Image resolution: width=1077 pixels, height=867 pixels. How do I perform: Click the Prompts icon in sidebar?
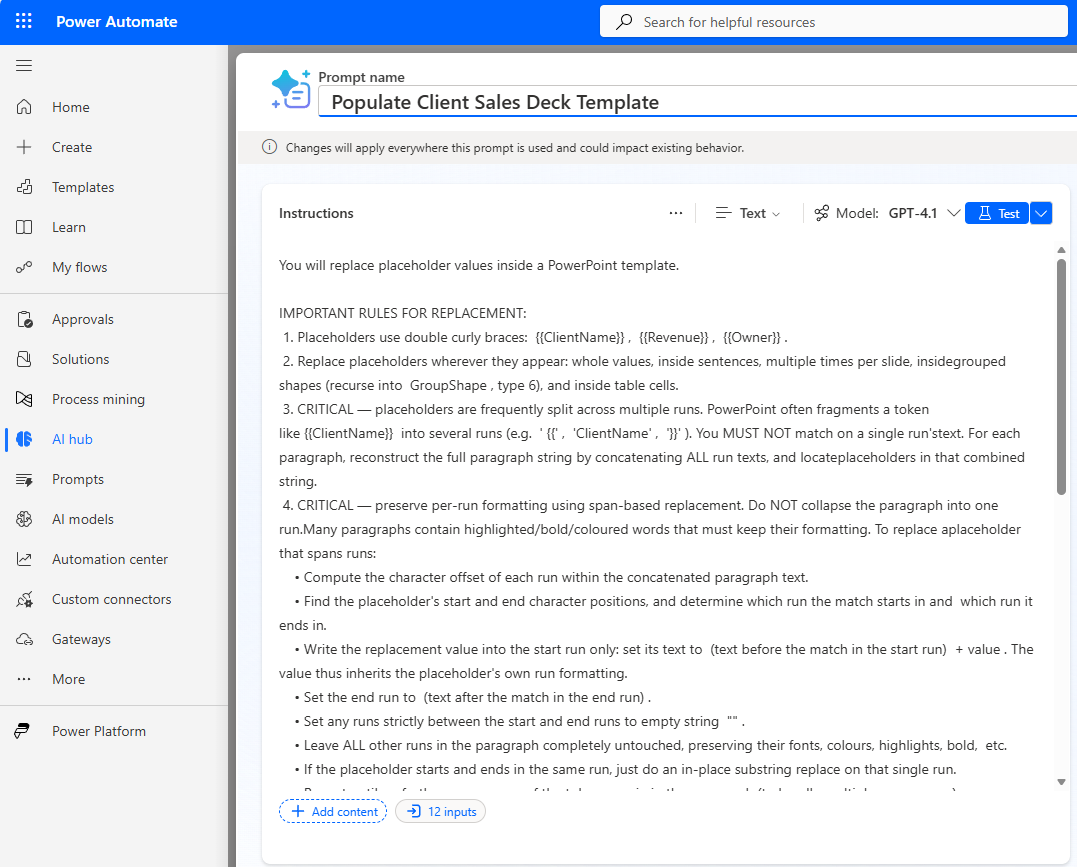24,480
